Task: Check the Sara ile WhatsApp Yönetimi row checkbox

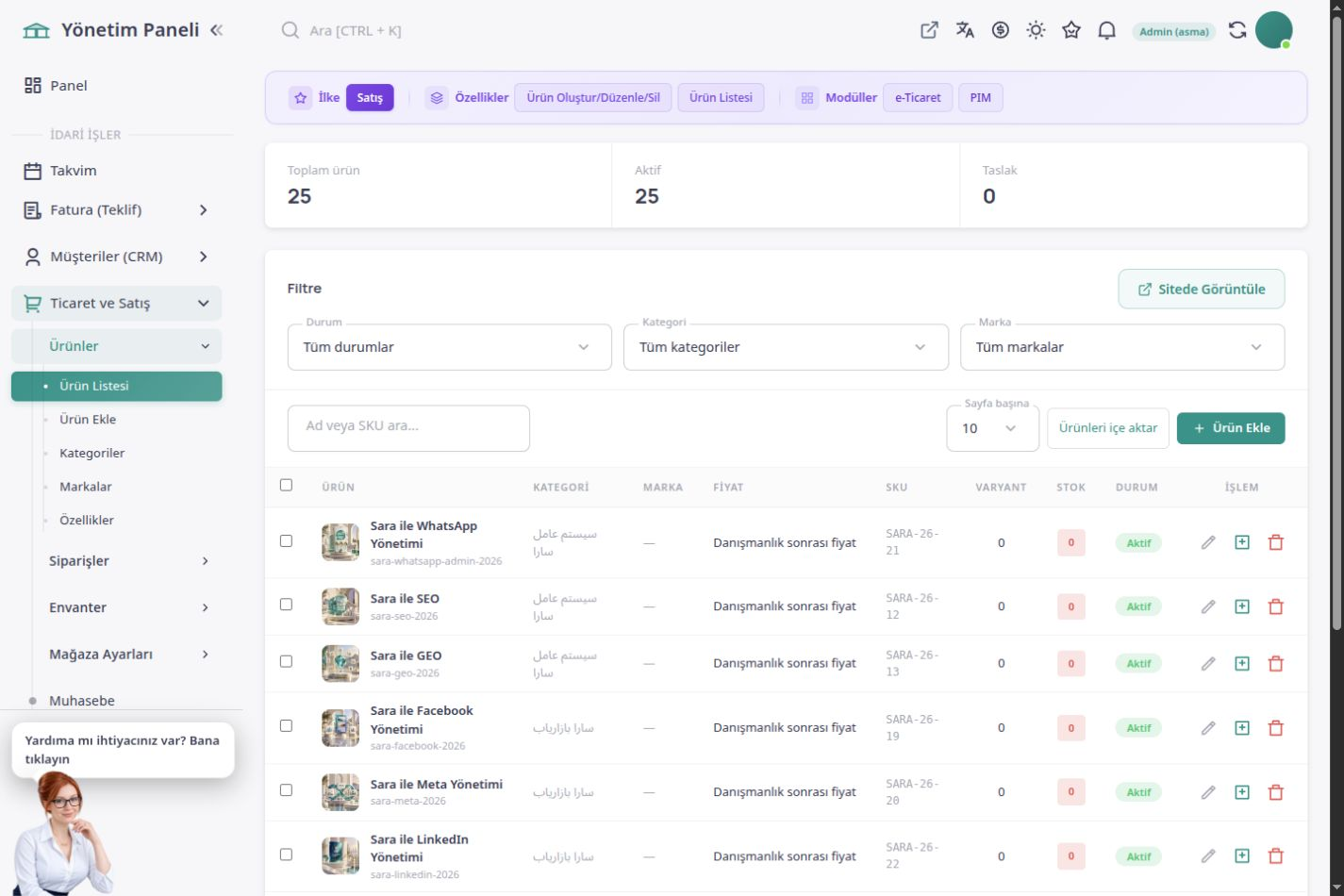Action: point(287,541)
